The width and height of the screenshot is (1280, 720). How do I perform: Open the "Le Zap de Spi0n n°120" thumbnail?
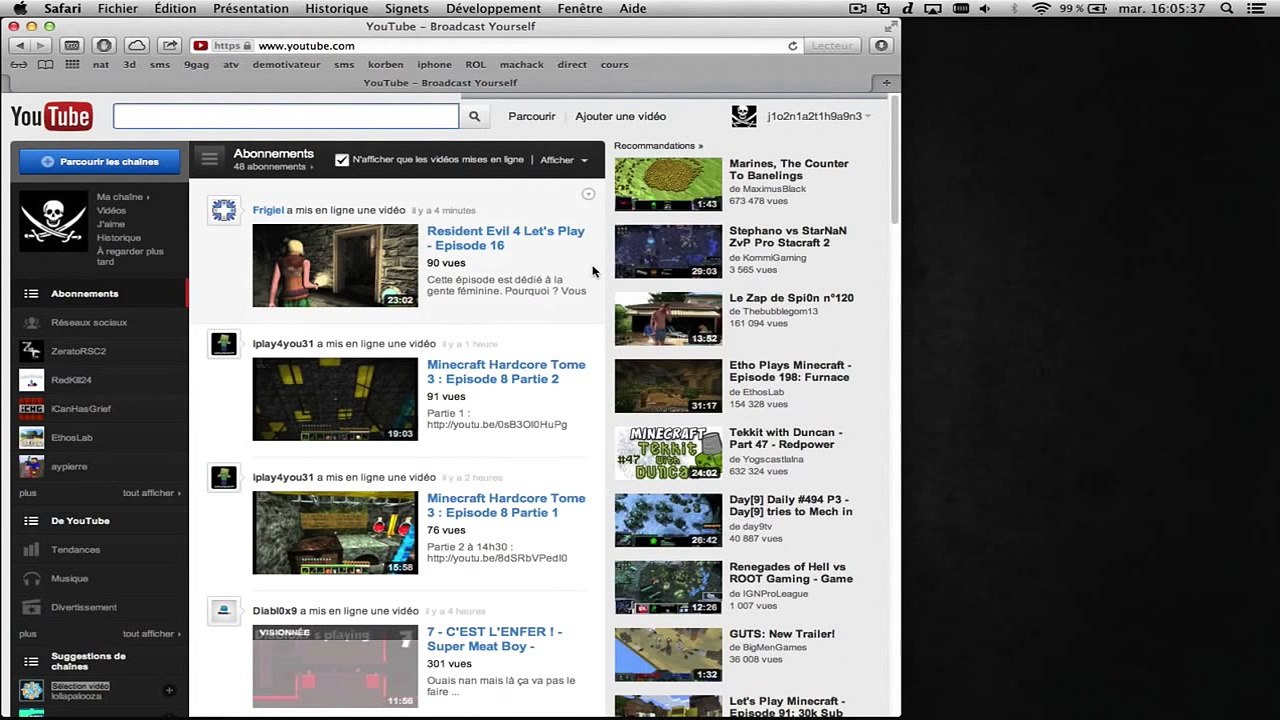coord(668,318)
